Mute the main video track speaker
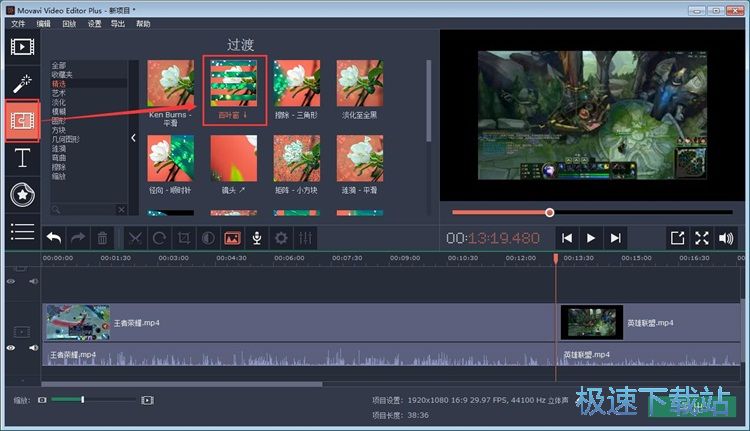Screen dimensions: 750x431 coord(32,347)
